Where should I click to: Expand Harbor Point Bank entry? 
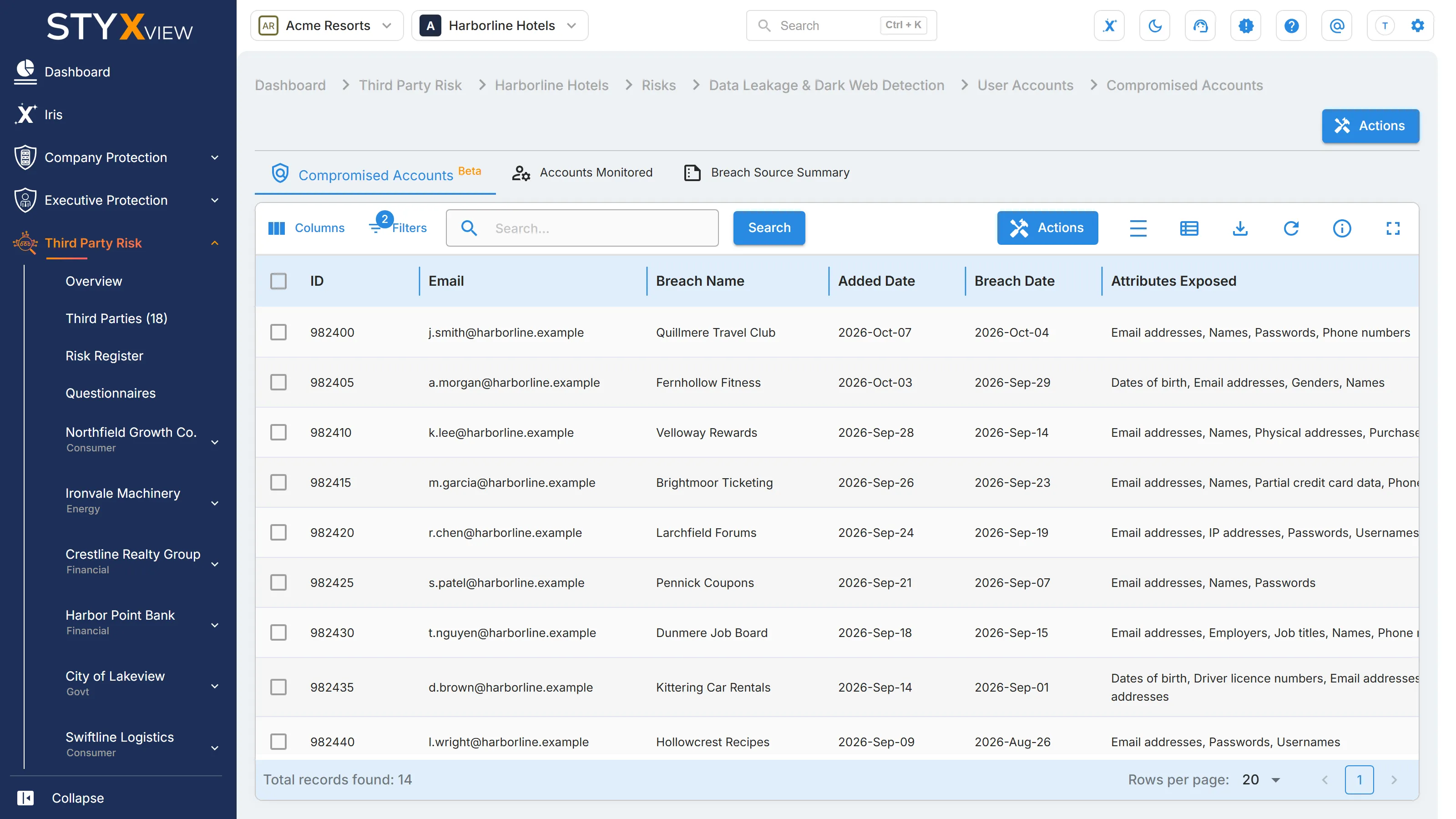pyautogui.click(x=215, y=625)
